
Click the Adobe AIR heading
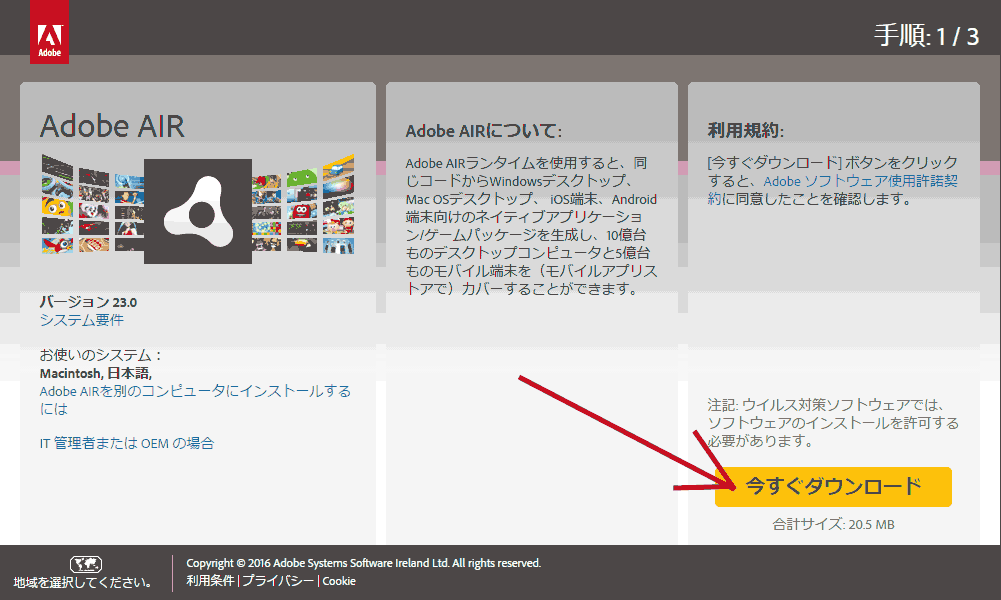(112, 126)
